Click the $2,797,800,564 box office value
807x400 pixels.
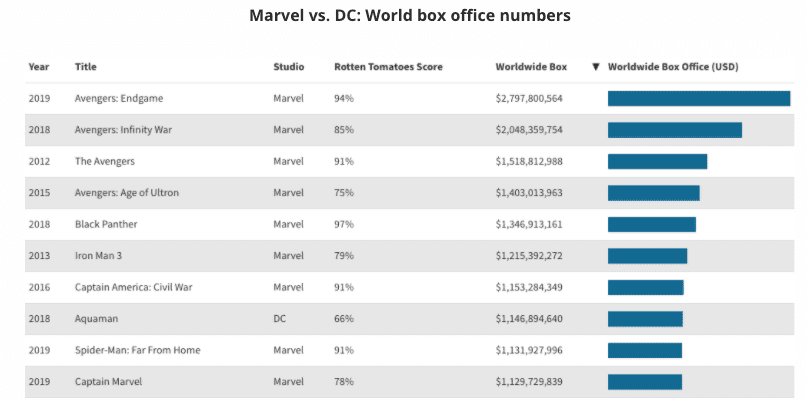point(529,98)
